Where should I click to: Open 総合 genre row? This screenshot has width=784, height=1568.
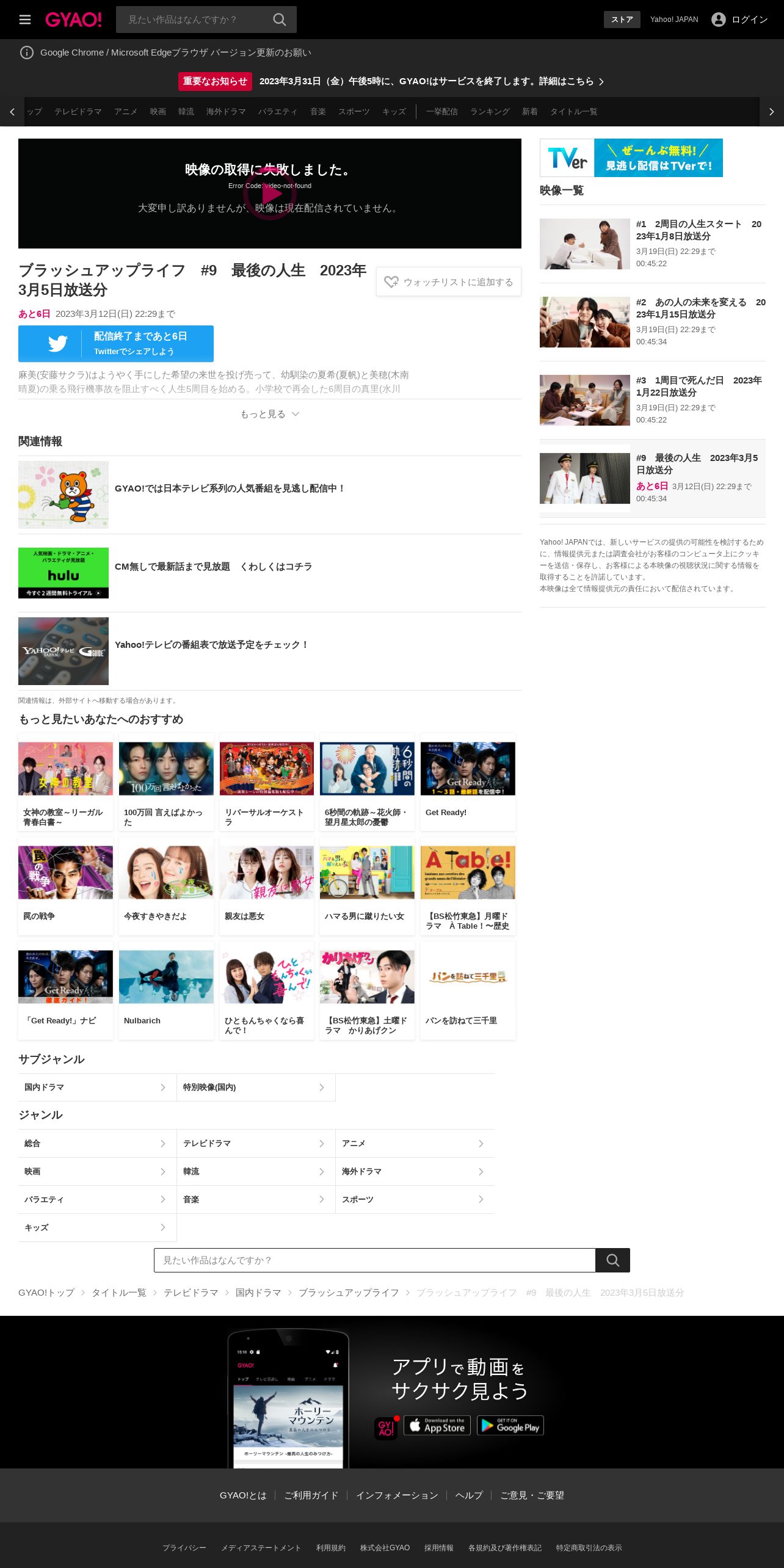[97, 1144]
